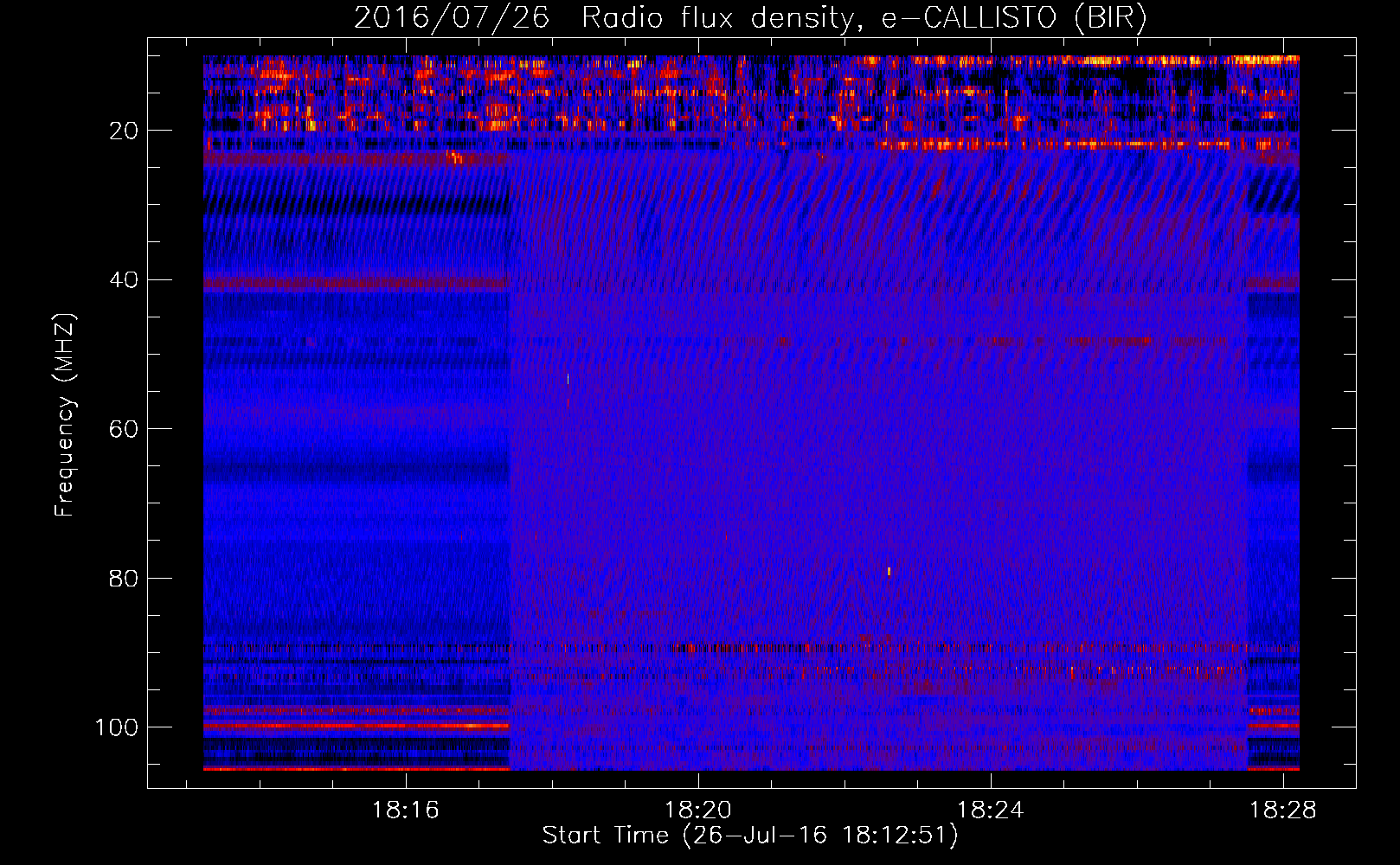This screenshot has width=1400, height=865.
Task: Click the 18:28 time tick label
Action: point(1282,811)
